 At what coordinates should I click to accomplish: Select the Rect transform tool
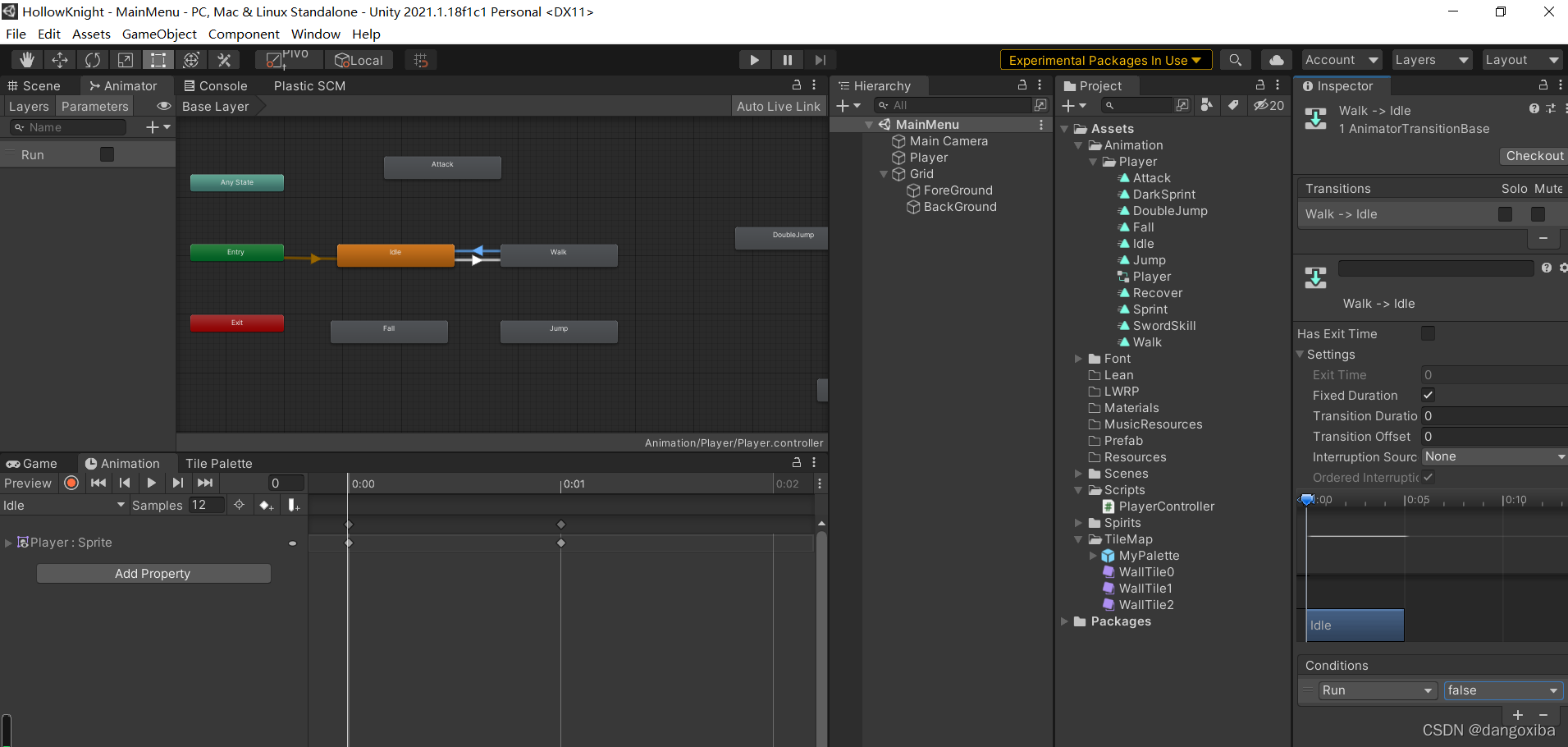coord(158,59)
